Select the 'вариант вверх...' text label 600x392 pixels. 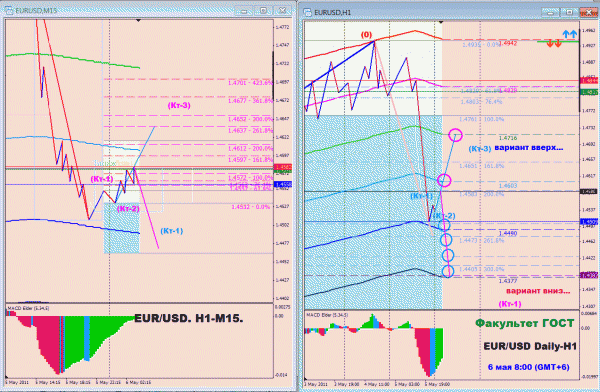pos(528,148)
